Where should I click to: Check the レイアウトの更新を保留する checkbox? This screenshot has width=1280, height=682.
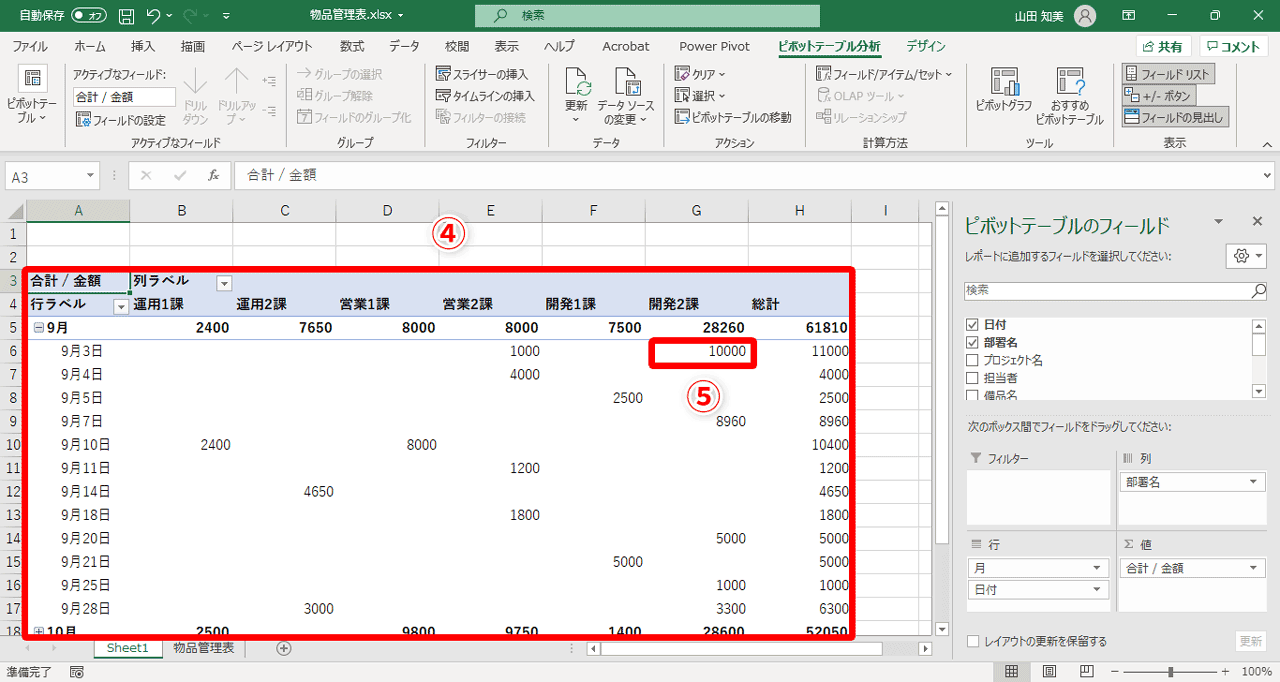tap(974, 641)
